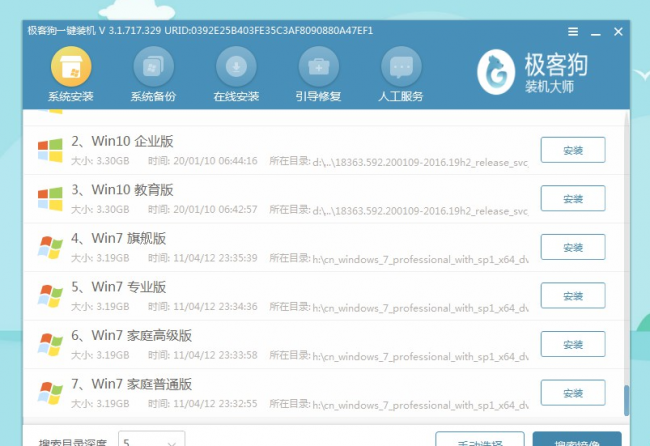Click the Win10 企业版 directory path text
The image size is (650, 446).
(x=420, y=162)
